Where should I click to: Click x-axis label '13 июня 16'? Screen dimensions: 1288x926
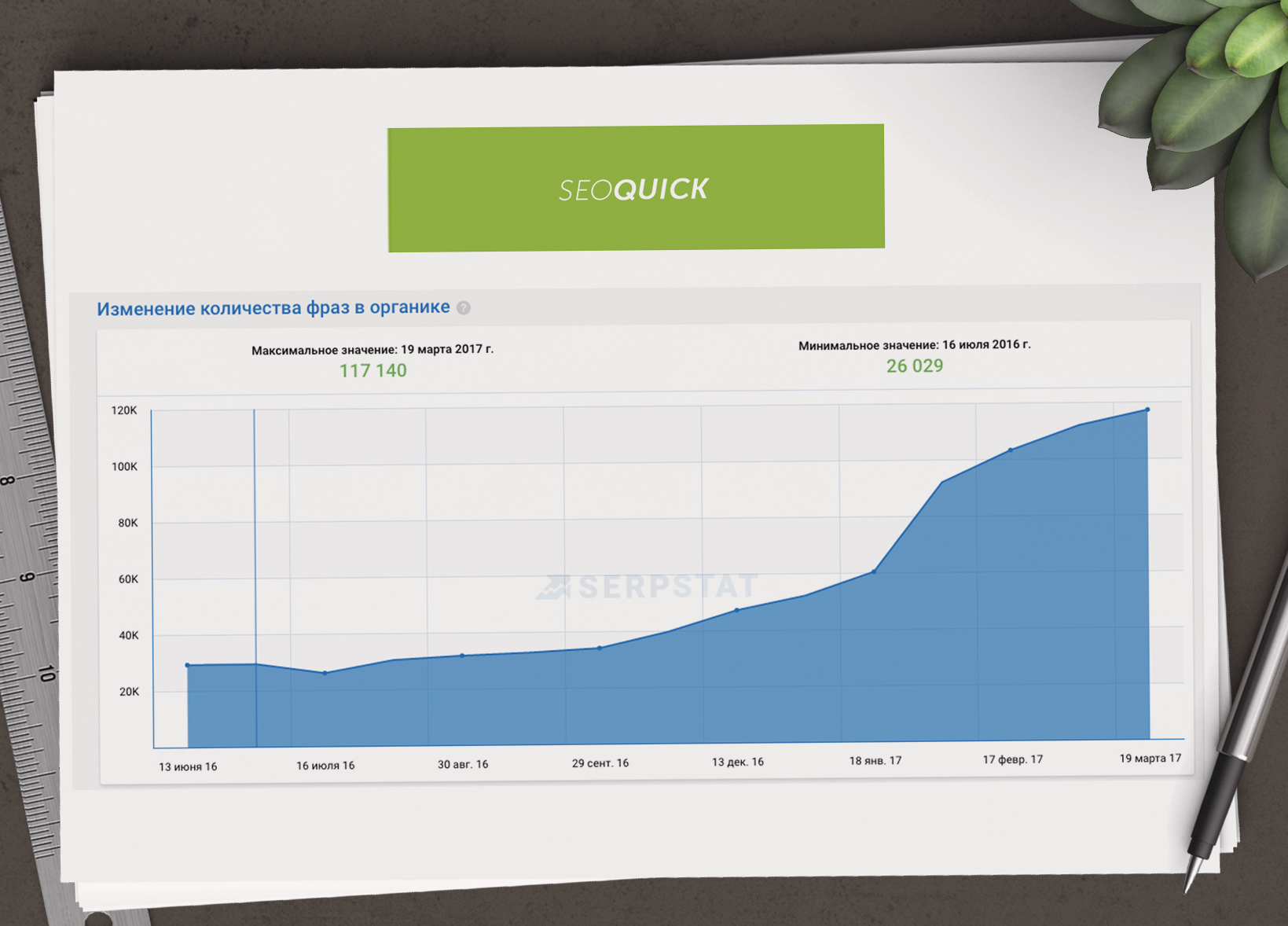pos(188,766)
